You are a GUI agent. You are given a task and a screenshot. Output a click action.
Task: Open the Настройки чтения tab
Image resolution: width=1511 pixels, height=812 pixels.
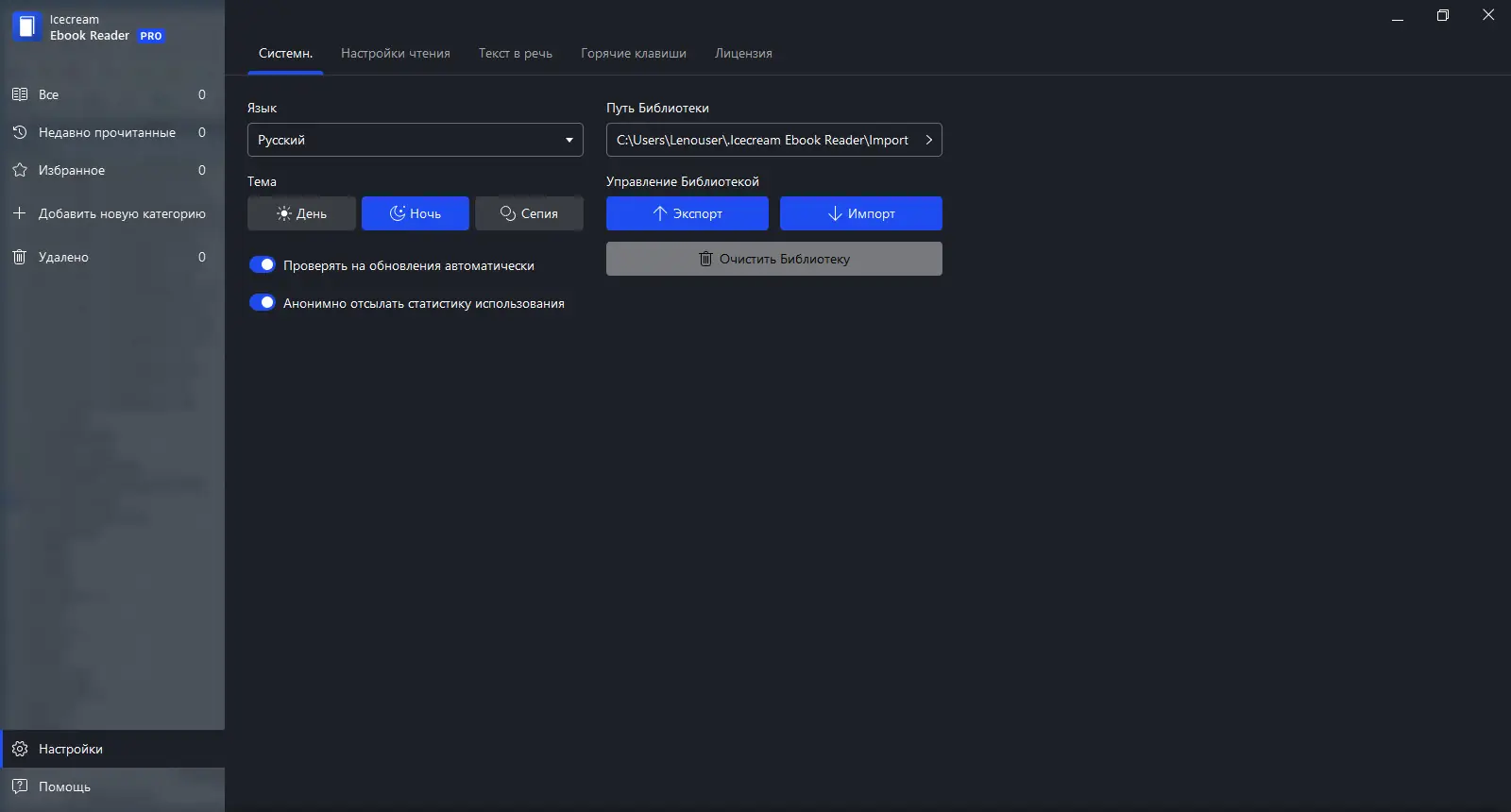[x=396, y=53]
